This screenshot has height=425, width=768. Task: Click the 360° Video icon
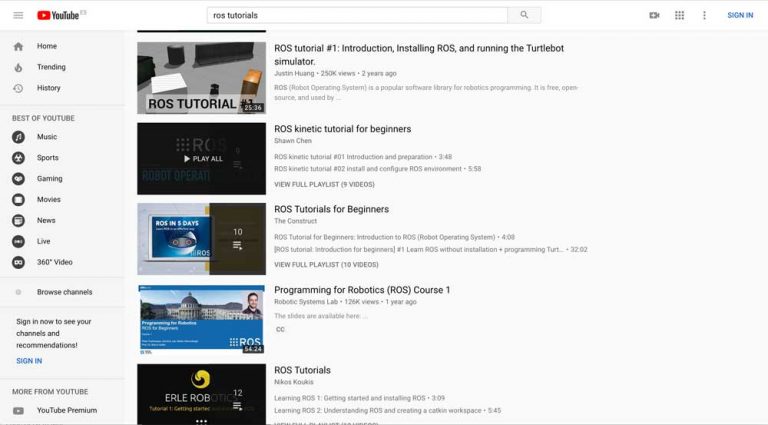click(18, 262)
